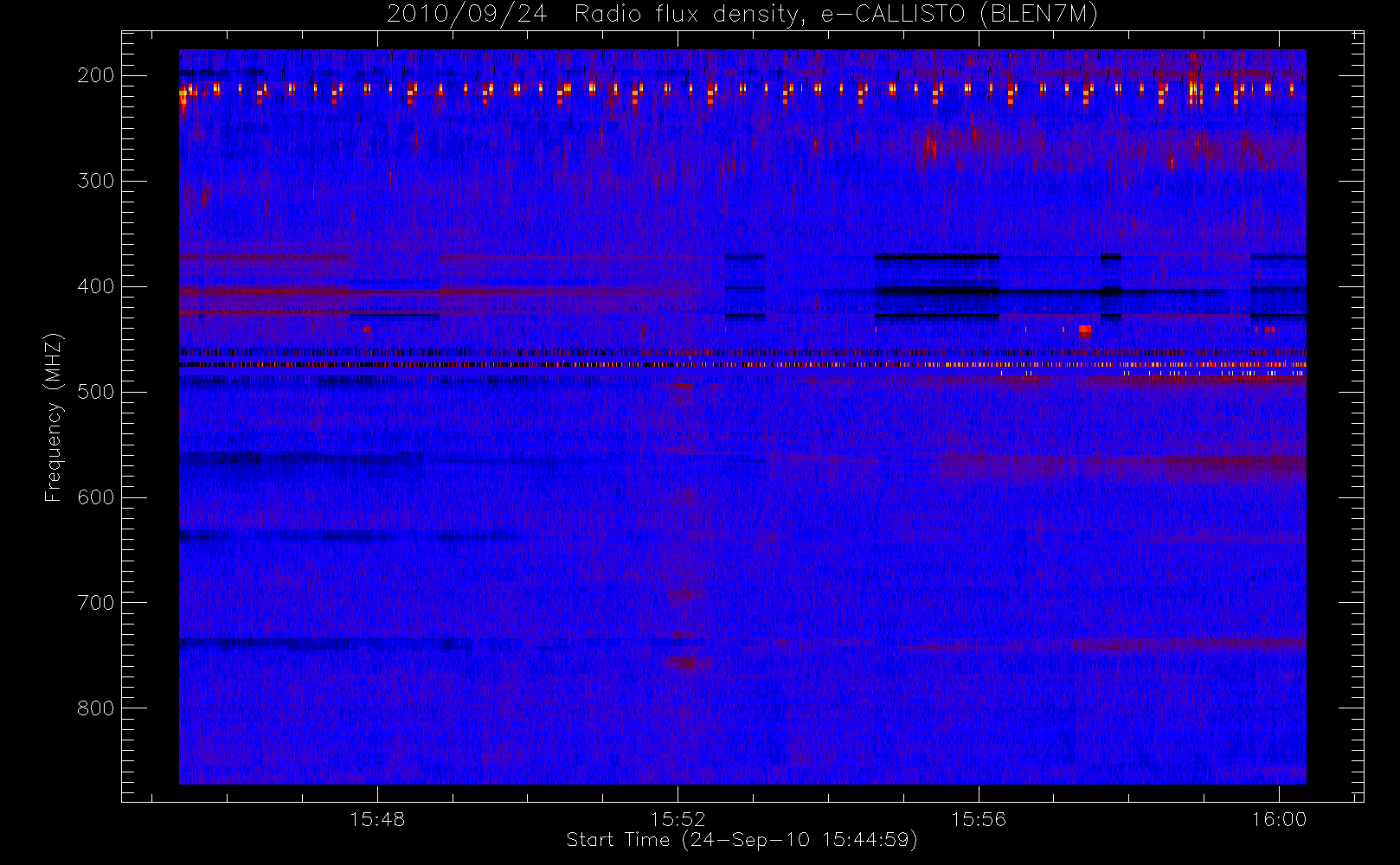Image resolution: width=1400 pixels, height=865 pixels.
Task: Click the 800 frequency tick label
Action: (96, 708)
